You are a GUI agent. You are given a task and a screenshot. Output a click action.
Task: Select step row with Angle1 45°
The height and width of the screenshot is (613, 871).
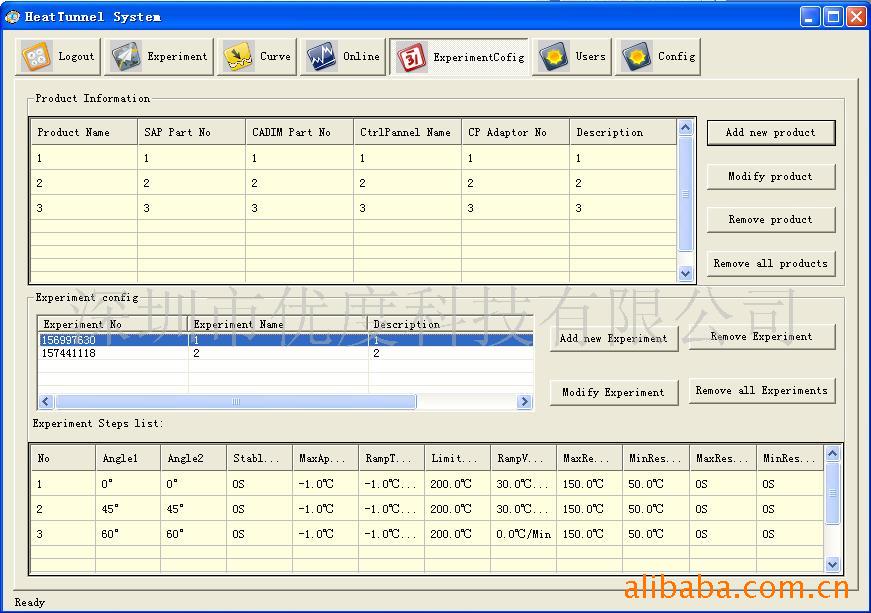point(427,509)
